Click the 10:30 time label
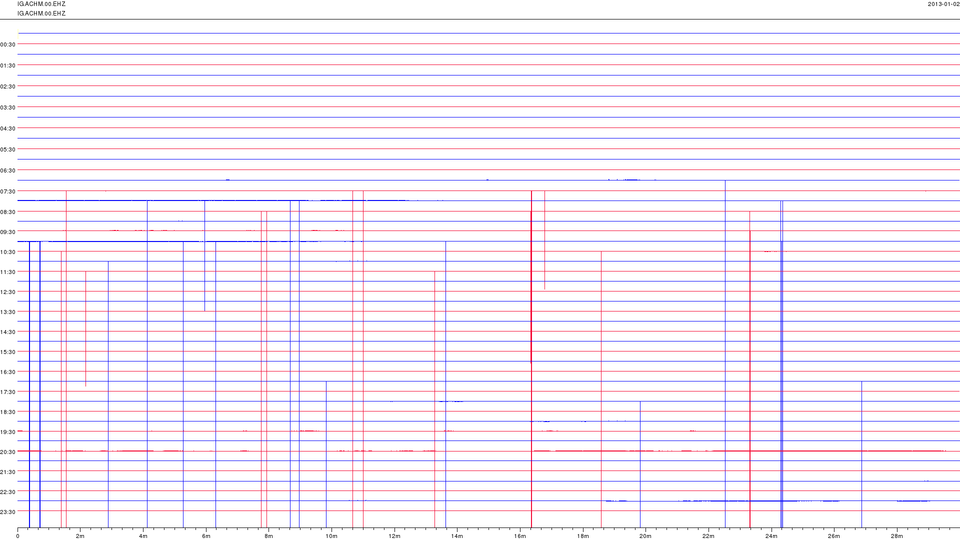 click(x=7, y=252)
